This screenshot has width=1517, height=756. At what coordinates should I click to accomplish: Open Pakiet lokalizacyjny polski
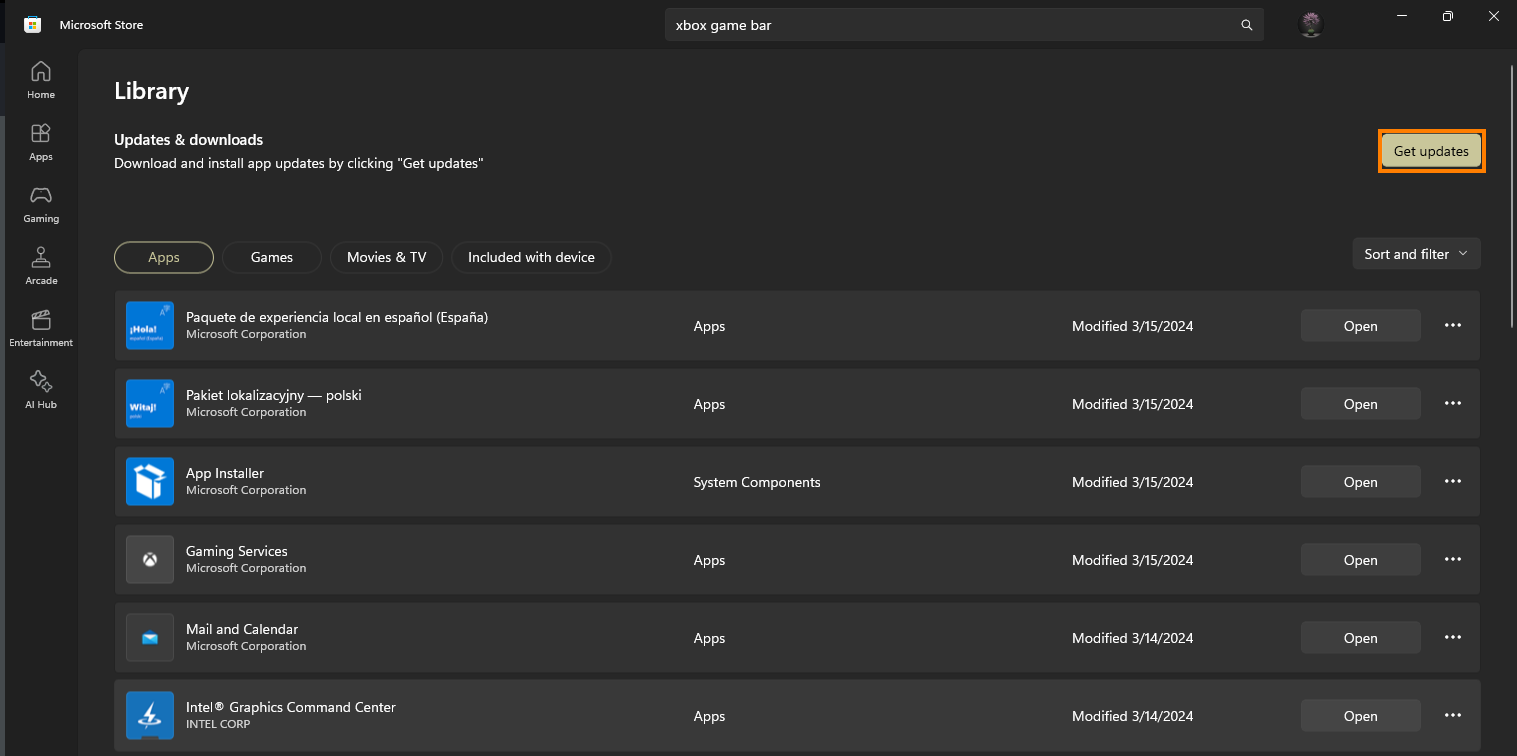point(1360,404)
